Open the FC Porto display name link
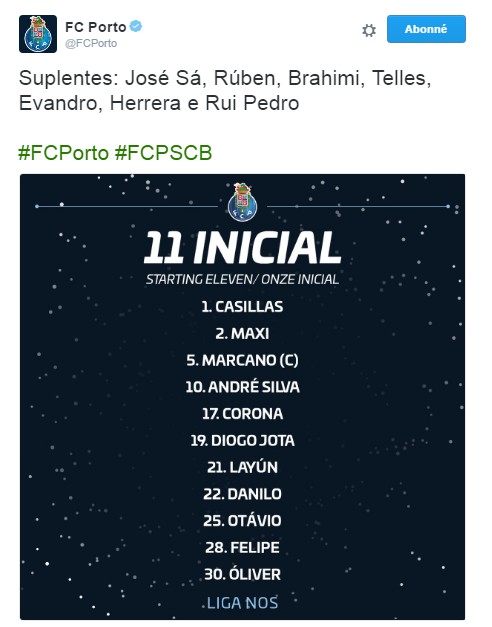This screenshot has width=492, height=627. point(96,27)
